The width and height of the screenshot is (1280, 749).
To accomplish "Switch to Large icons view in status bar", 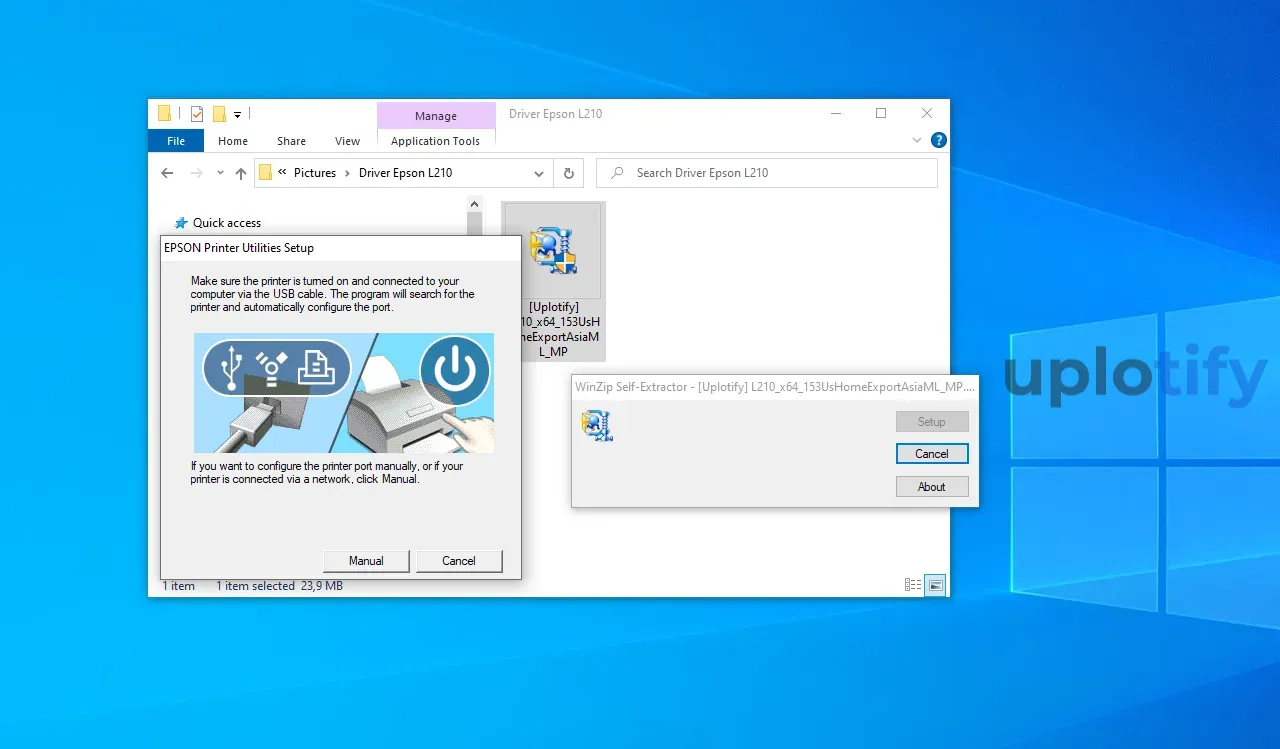I will (x=935, y=586).
